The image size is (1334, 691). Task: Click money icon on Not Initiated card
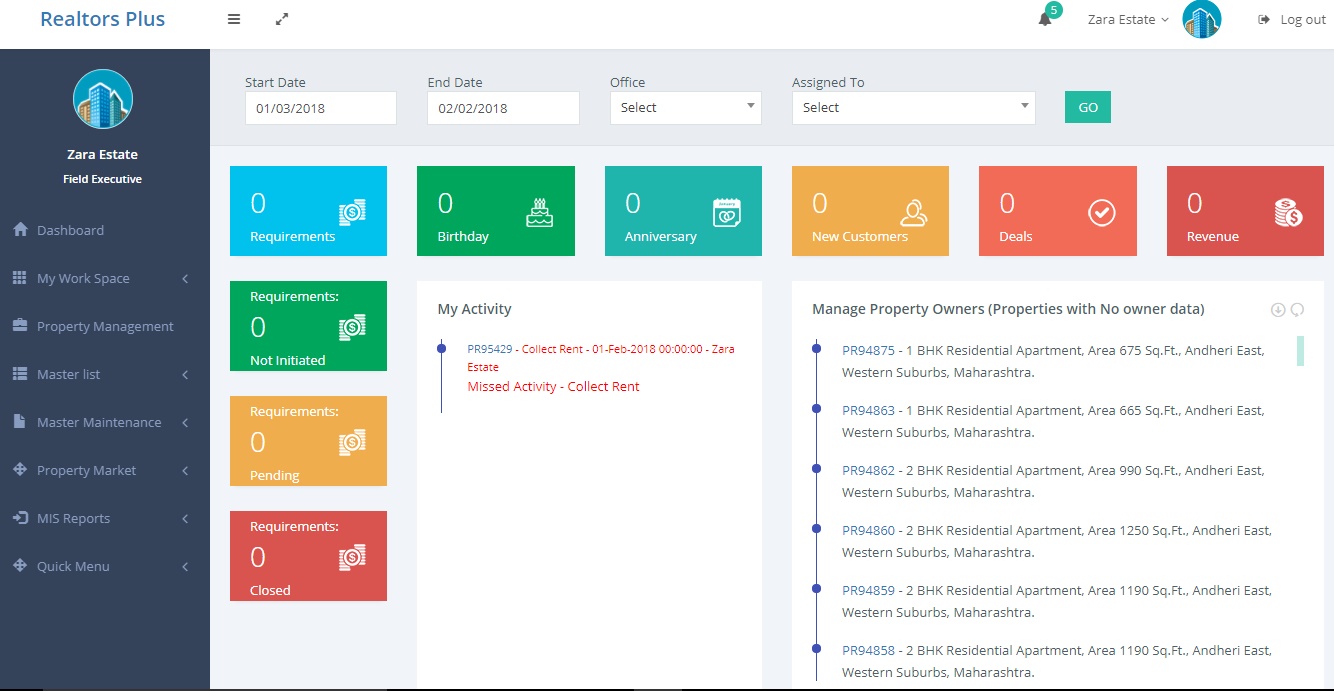point(352,326)
